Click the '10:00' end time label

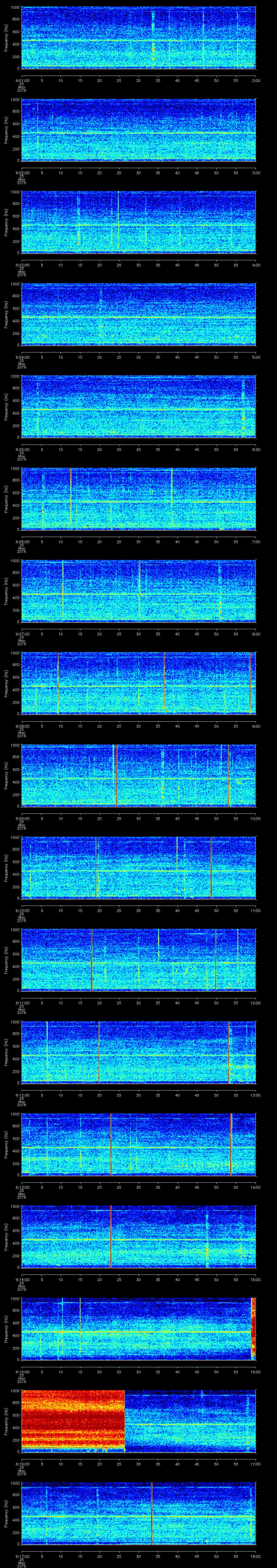pyautogui.click(x=256, y=818)
